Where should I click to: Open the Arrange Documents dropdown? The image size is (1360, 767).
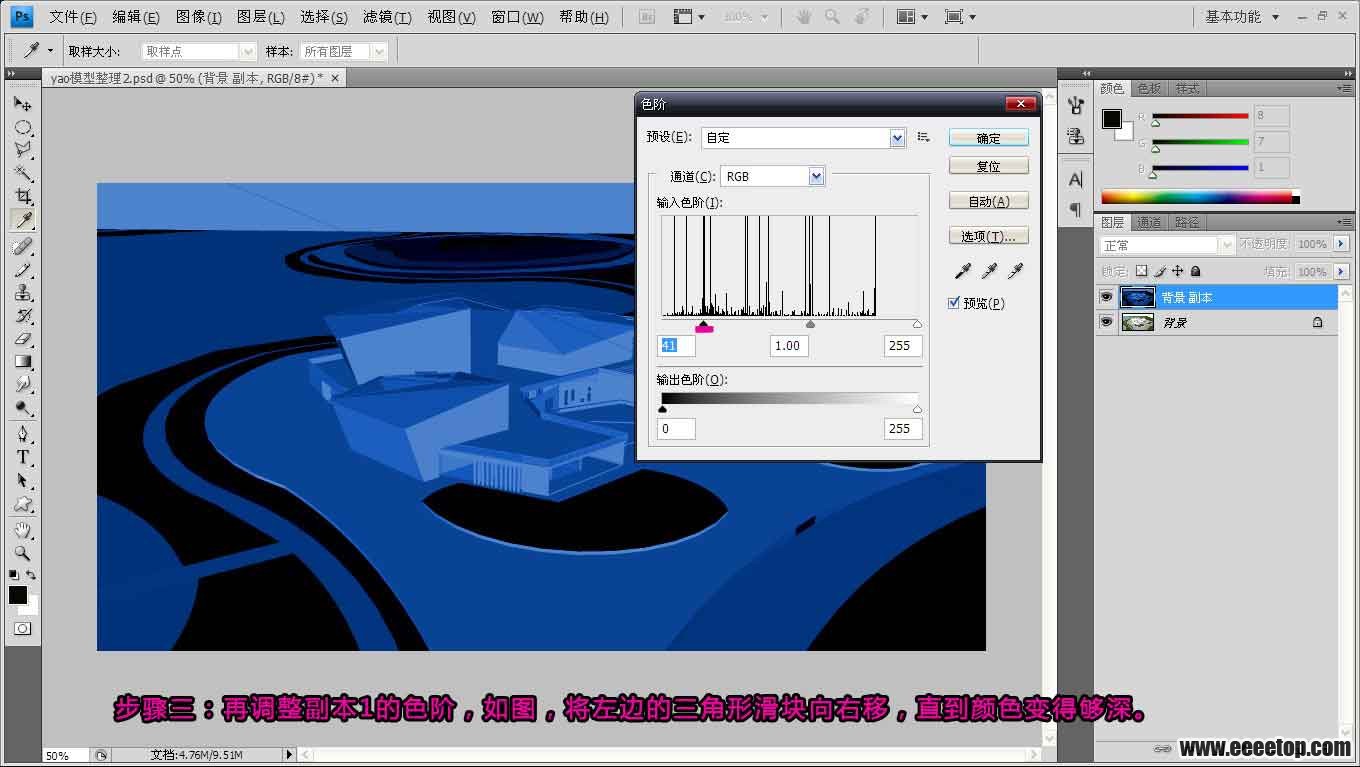tap(912, 17)
